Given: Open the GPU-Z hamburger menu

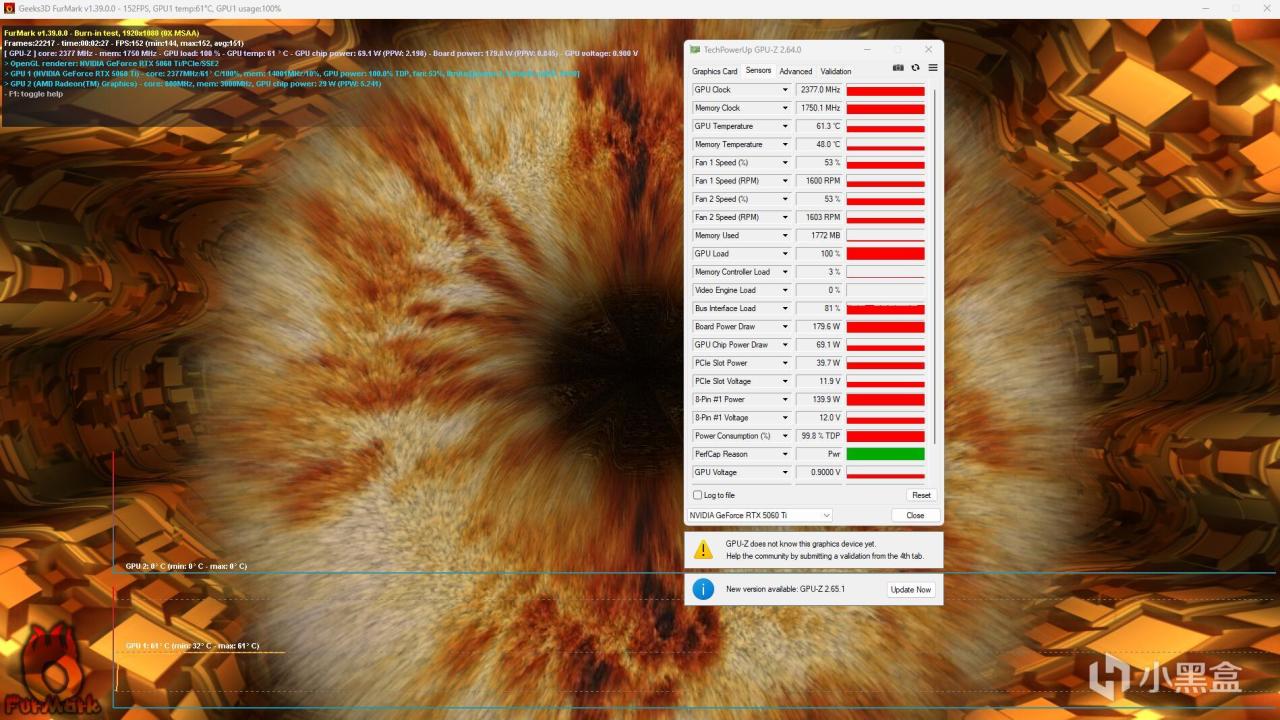Looking at the screenshot, I should coord(933,68).
